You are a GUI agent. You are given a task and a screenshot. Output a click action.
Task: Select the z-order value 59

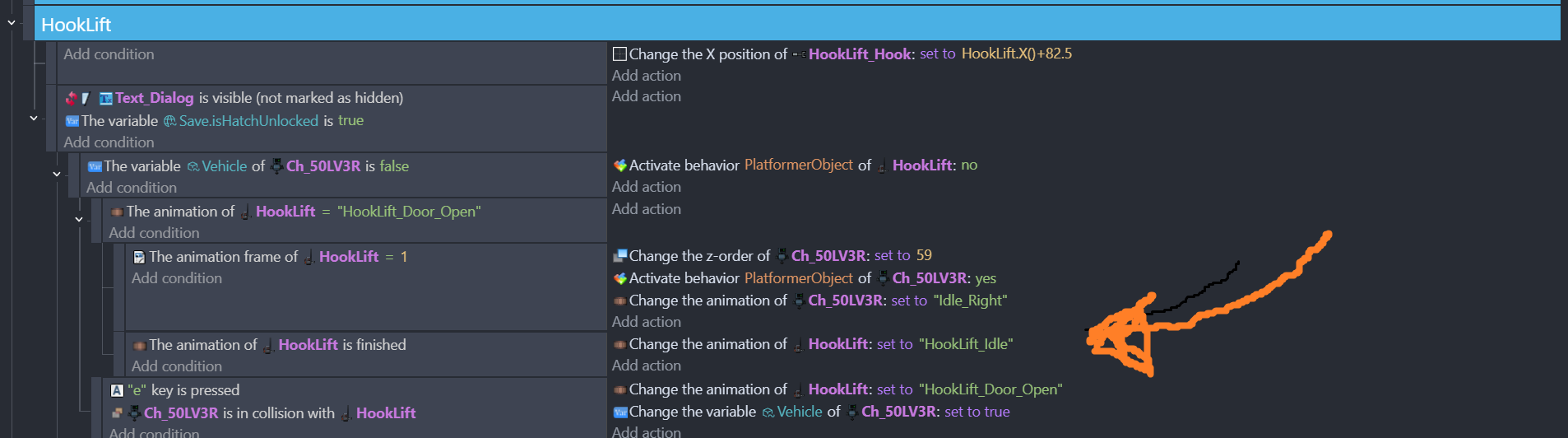tap(924, 255)
